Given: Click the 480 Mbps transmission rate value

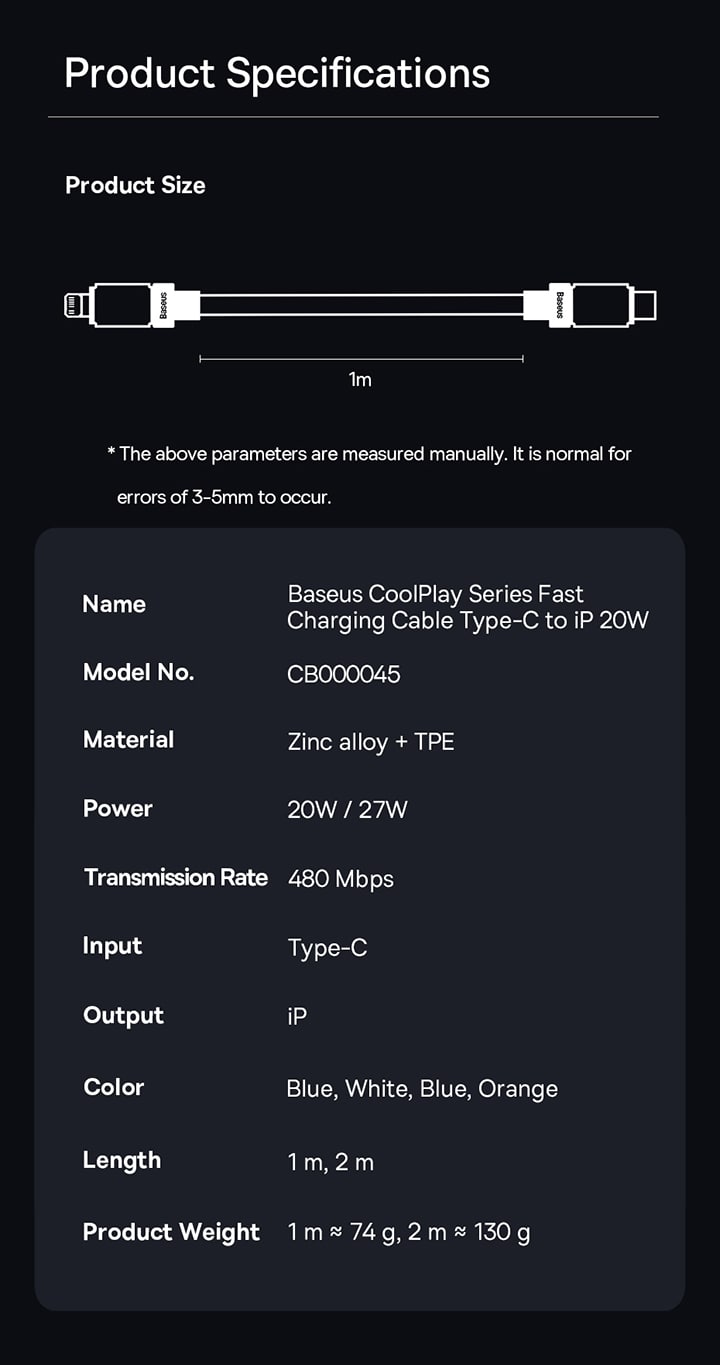Looking at the screenshot, I should point(340,879).
